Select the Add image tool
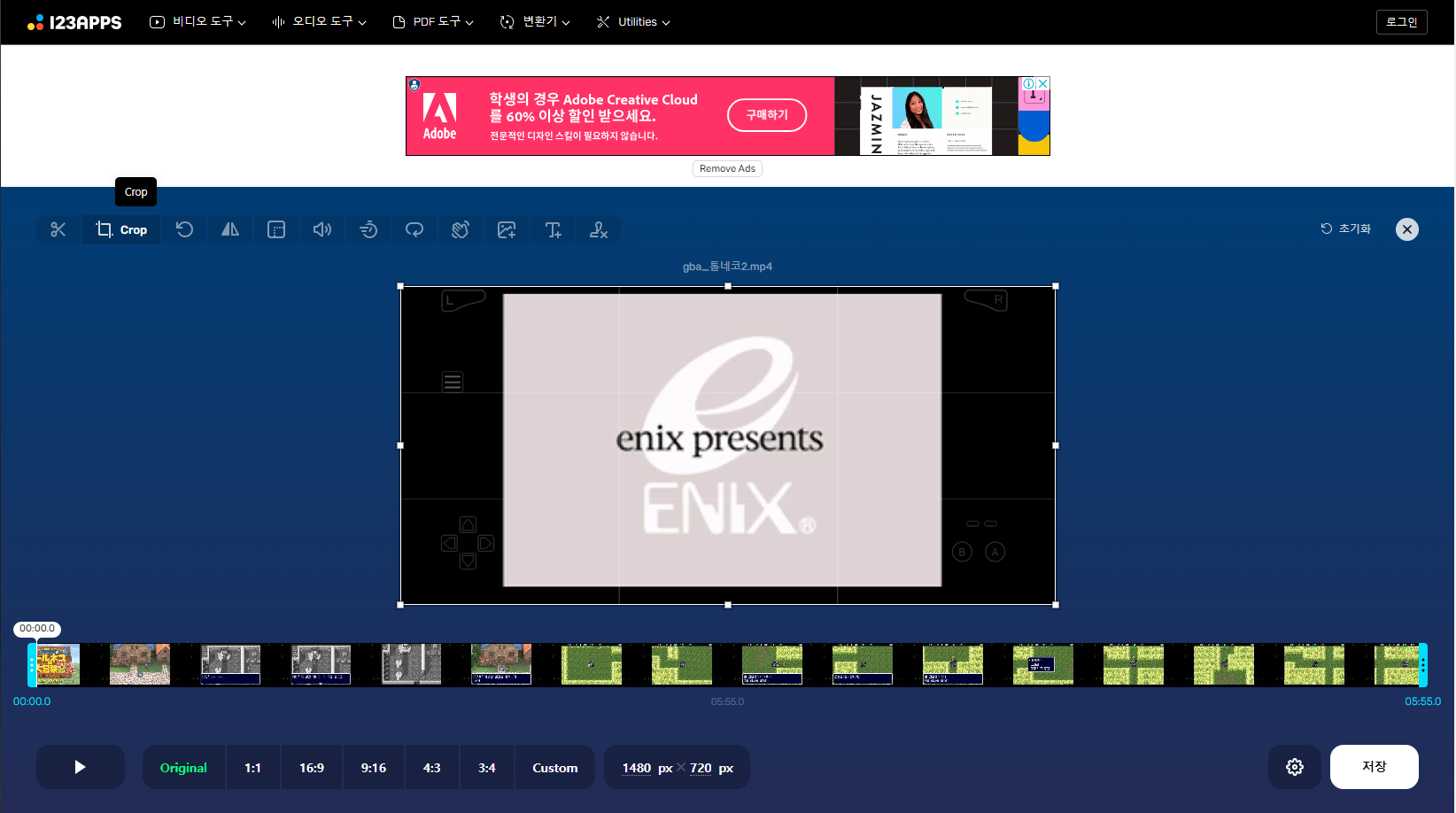Viewport: 1456px width, 813px height. point(507,229)
